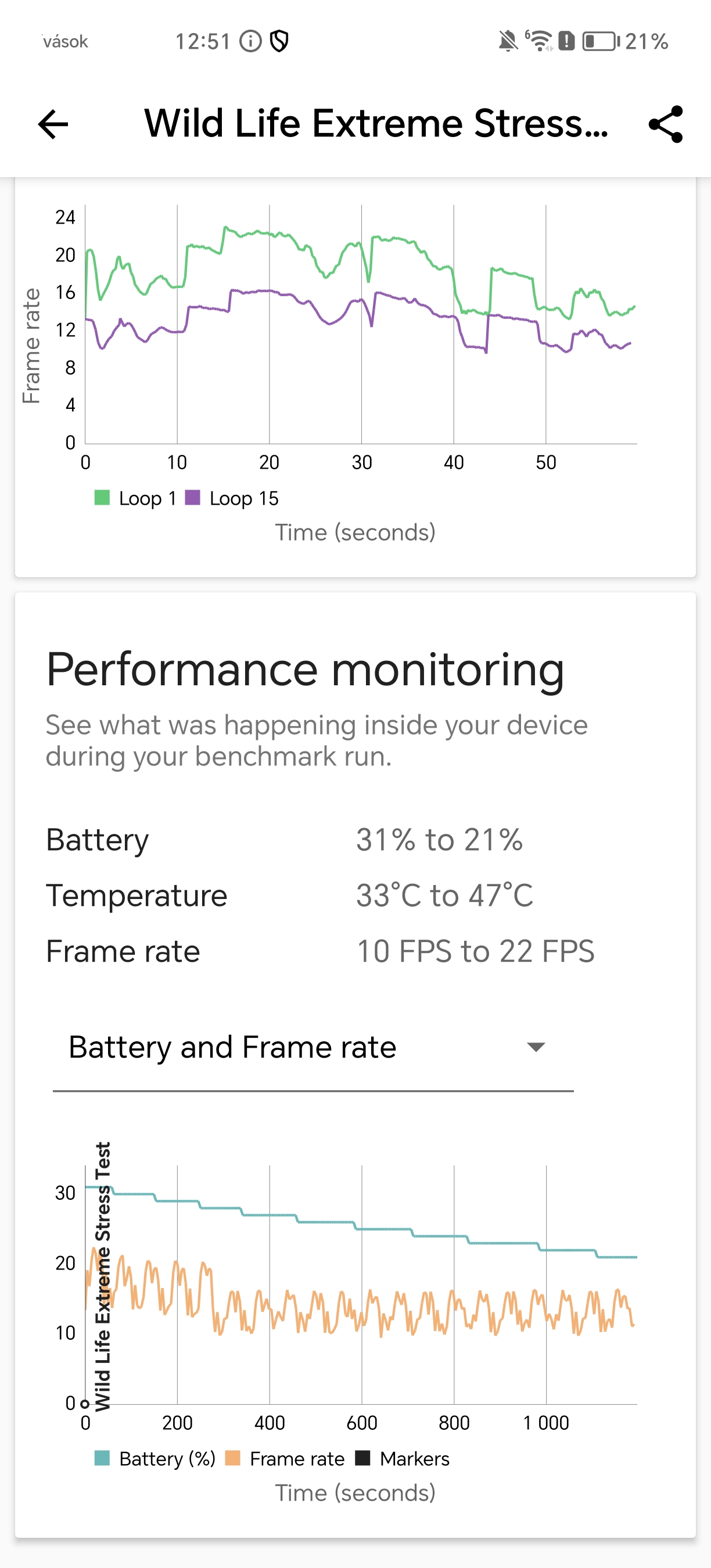Image resolution: width=711 pixels, height=1568 pixels.
Task: Tap the share icon
Action: 665,125
